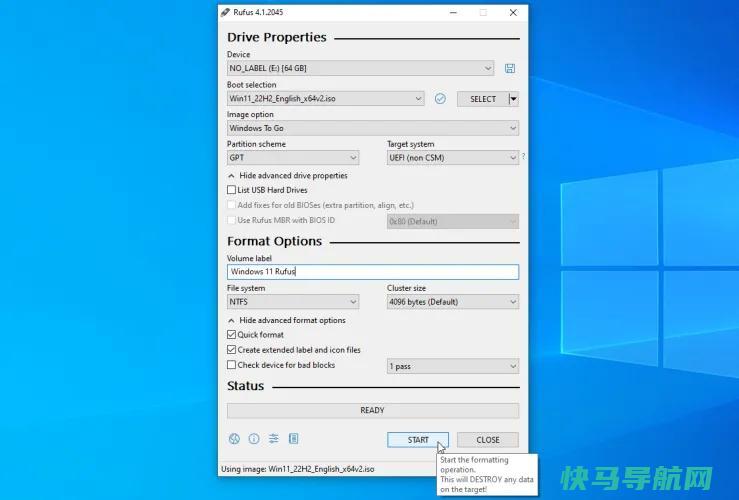Enable Check device for bad blocks
The image size is (739, 500).
pos(231,365)
